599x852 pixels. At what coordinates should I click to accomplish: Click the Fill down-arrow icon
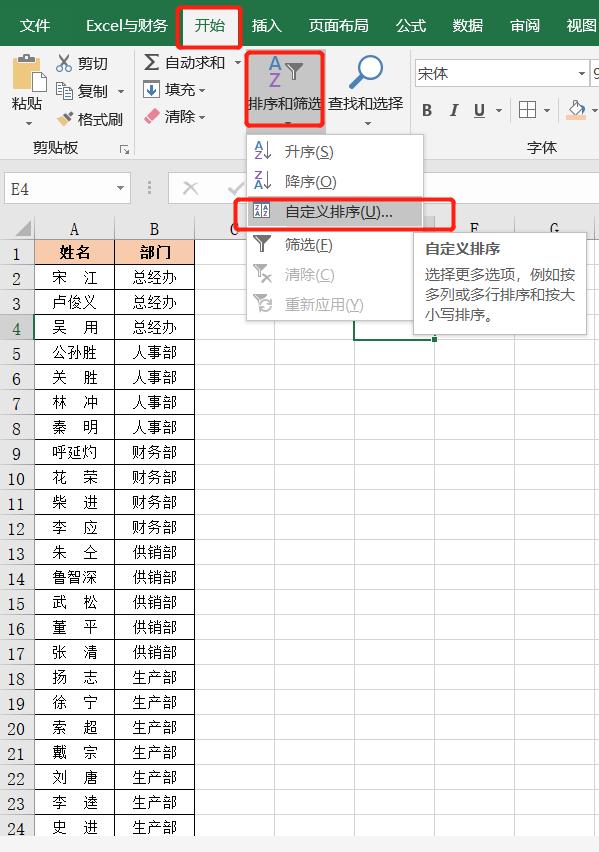pyautogui.click(x=151, y=89)
